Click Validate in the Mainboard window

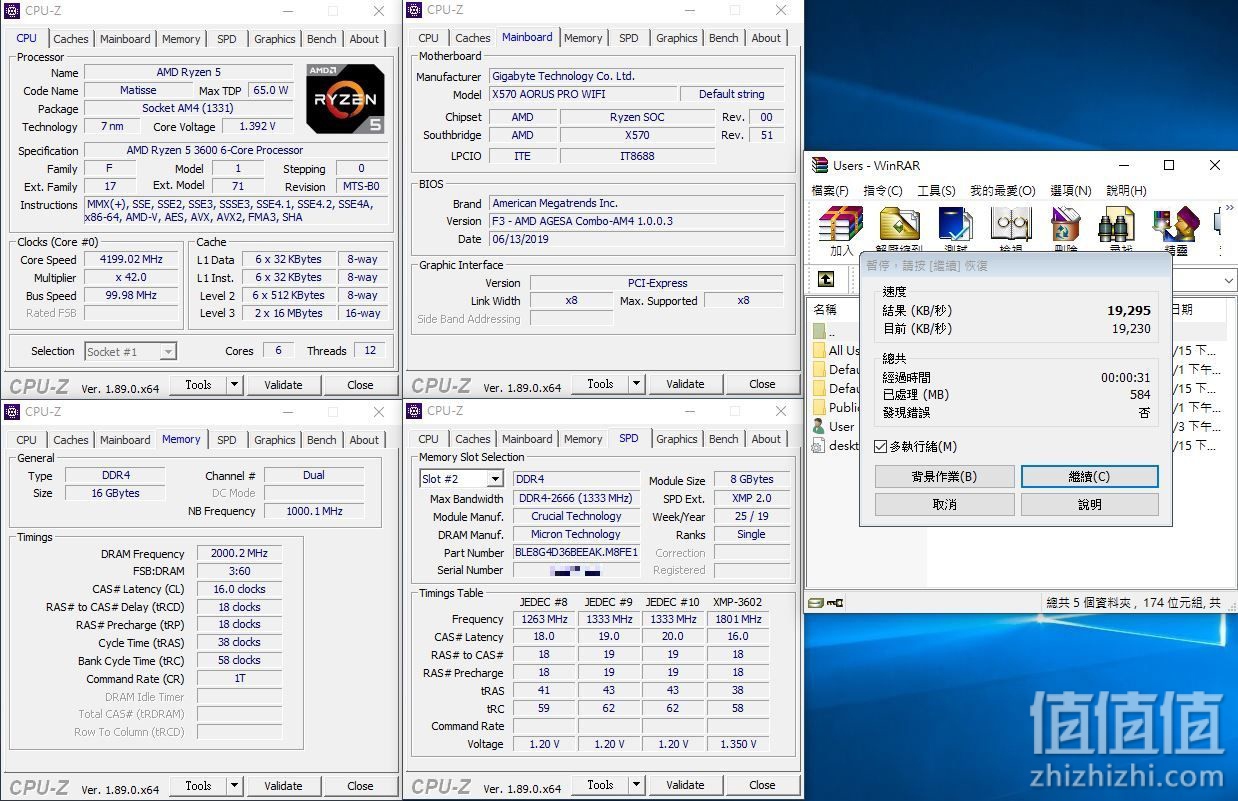click(x=685, y=383)
